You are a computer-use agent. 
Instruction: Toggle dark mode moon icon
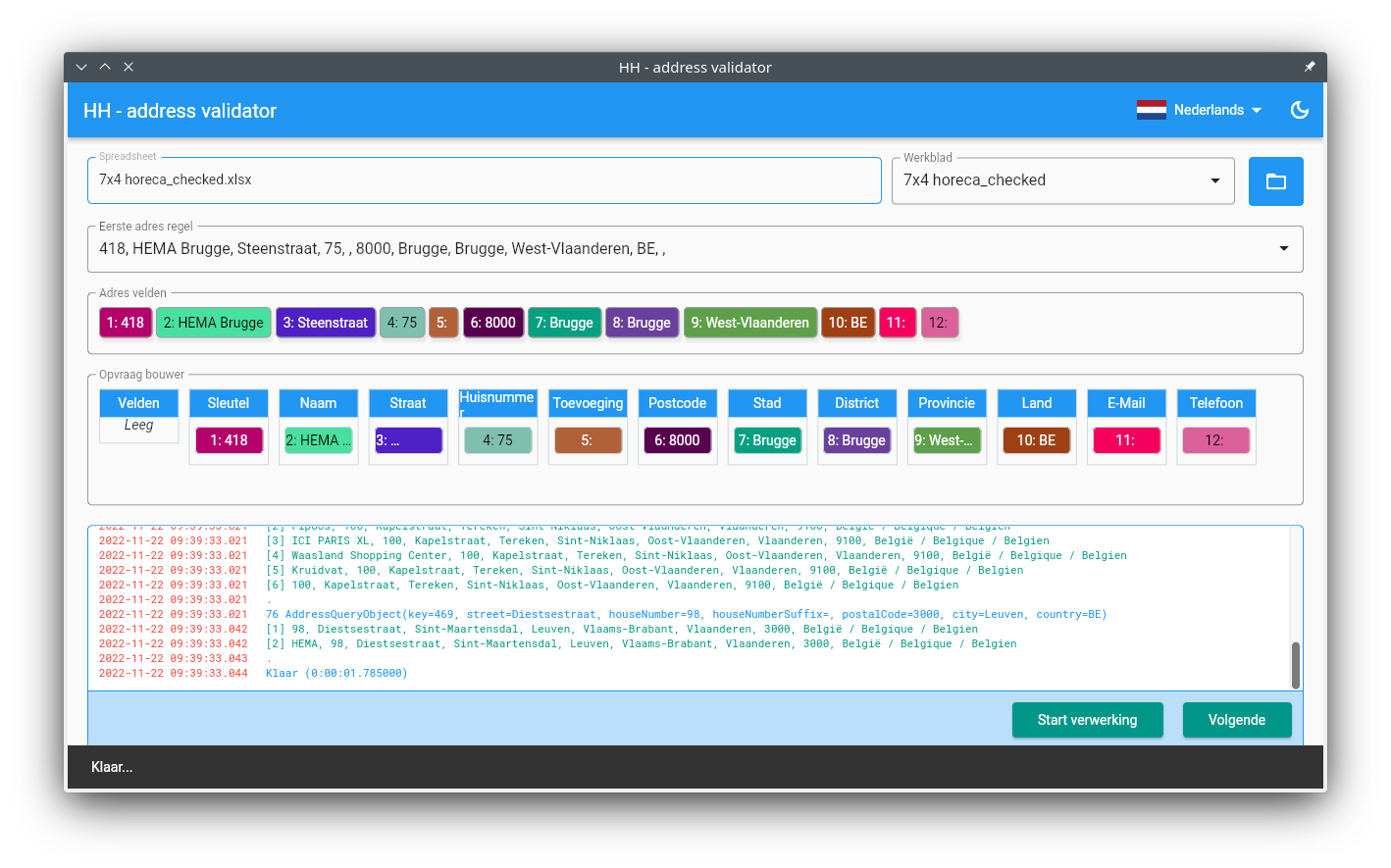click(x=1299, y=110)
